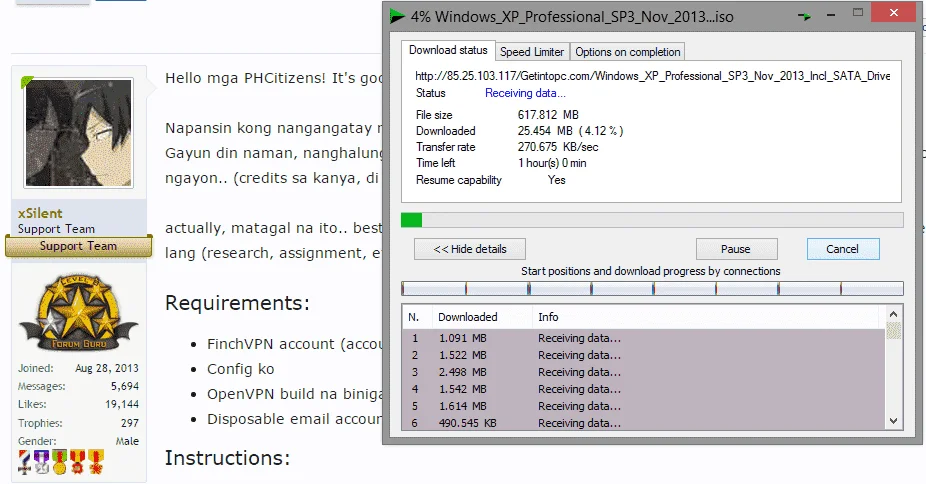The image size is (926, 484).
Task: Cancel the download
Action: pyautogui.click(x=843, y=249)
